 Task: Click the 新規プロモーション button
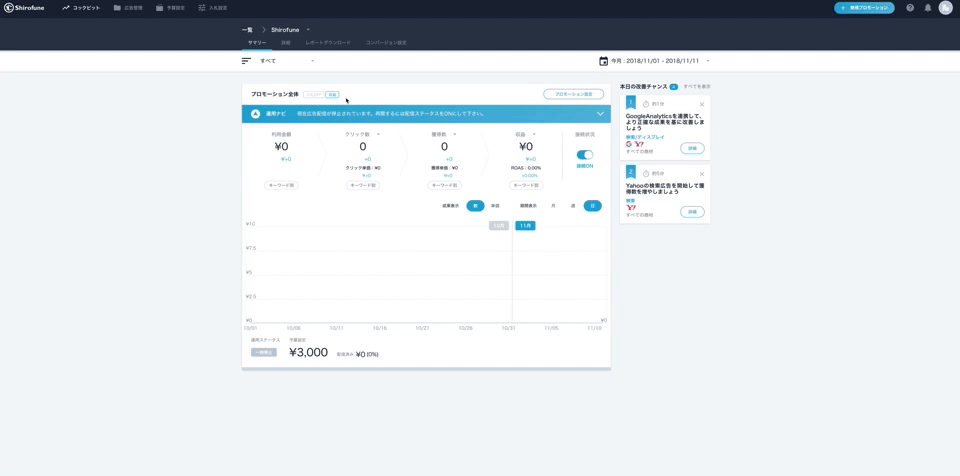tap(864, 8)
